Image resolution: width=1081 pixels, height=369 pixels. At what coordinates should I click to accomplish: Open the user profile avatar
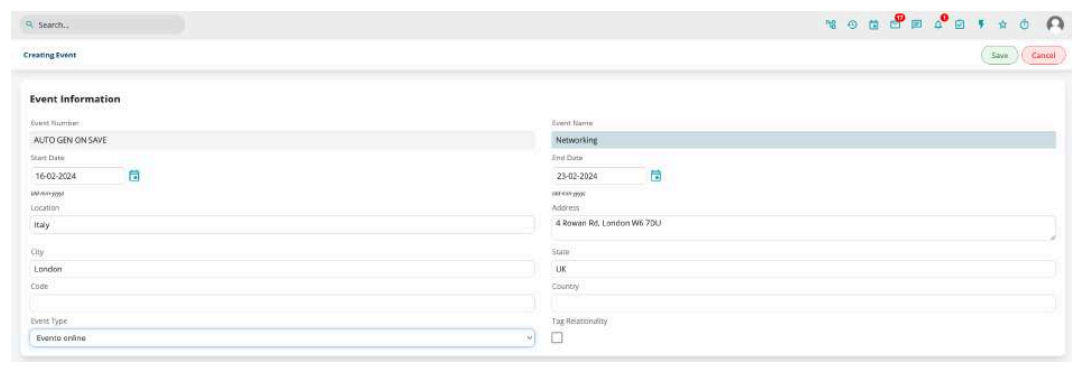click(1055, 25)
